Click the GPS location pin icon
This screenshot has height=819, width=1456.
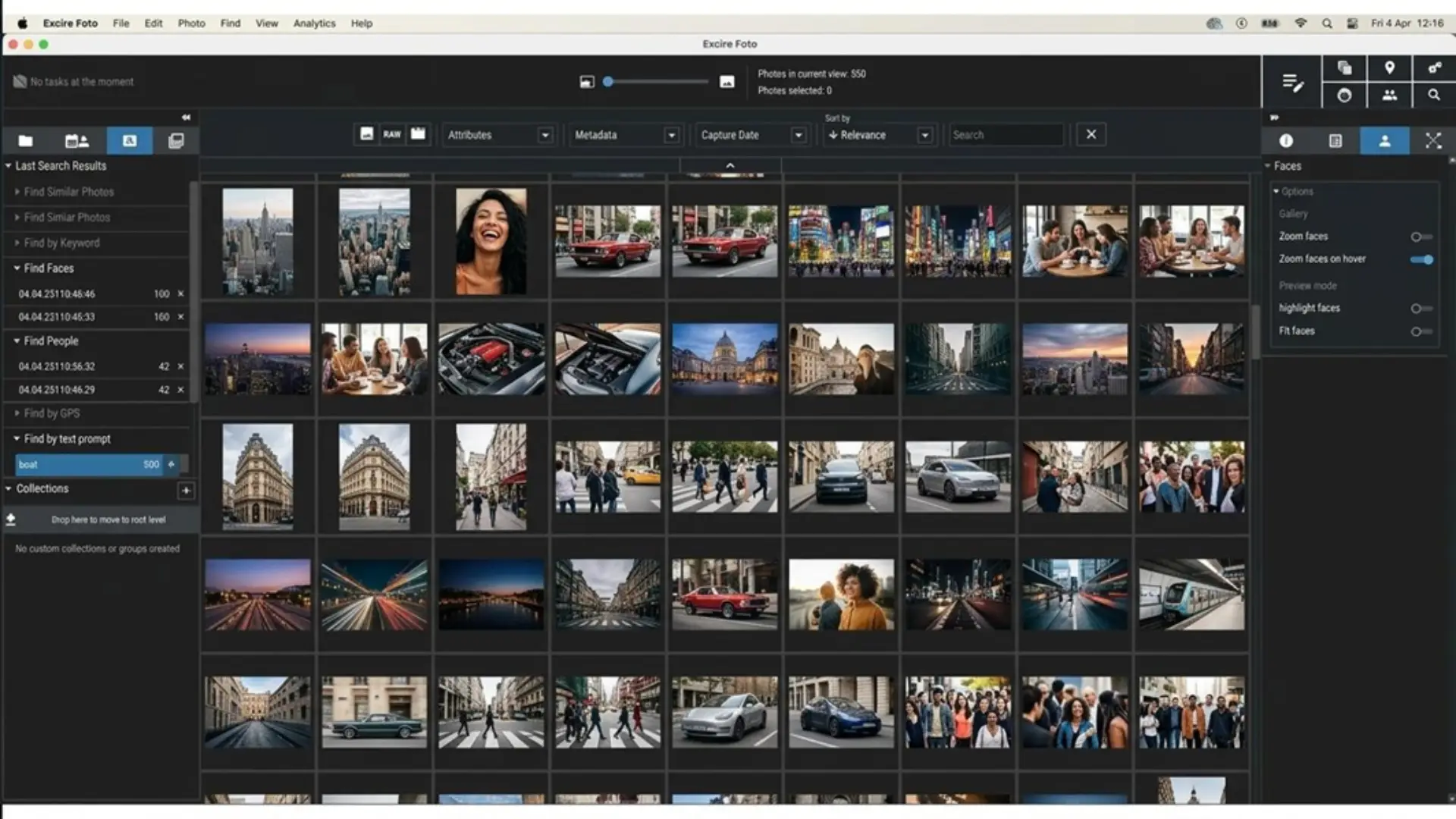1389,68
